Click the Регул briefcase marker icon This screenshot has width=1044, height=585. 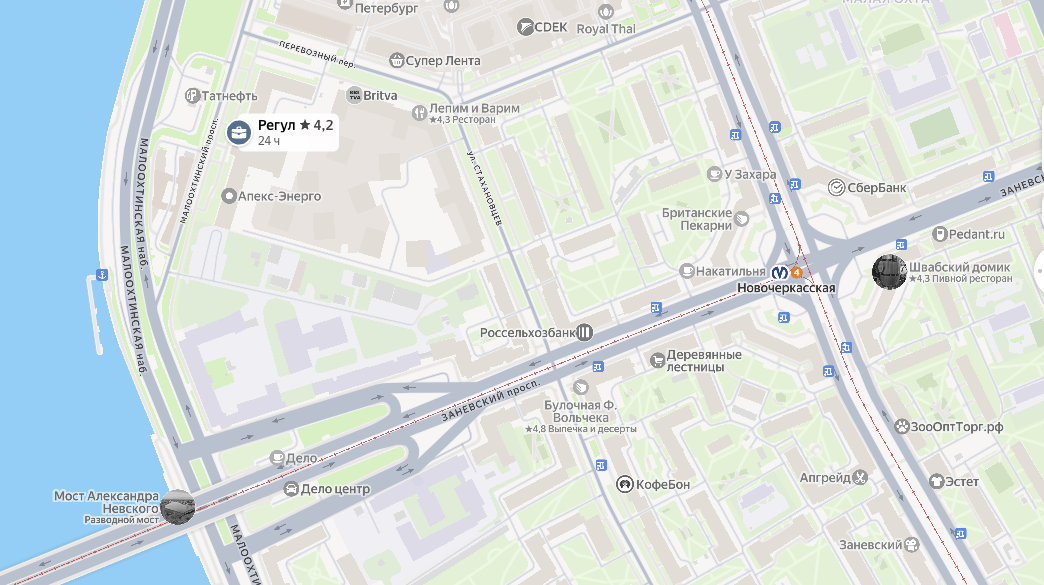[x=239, y=132]
